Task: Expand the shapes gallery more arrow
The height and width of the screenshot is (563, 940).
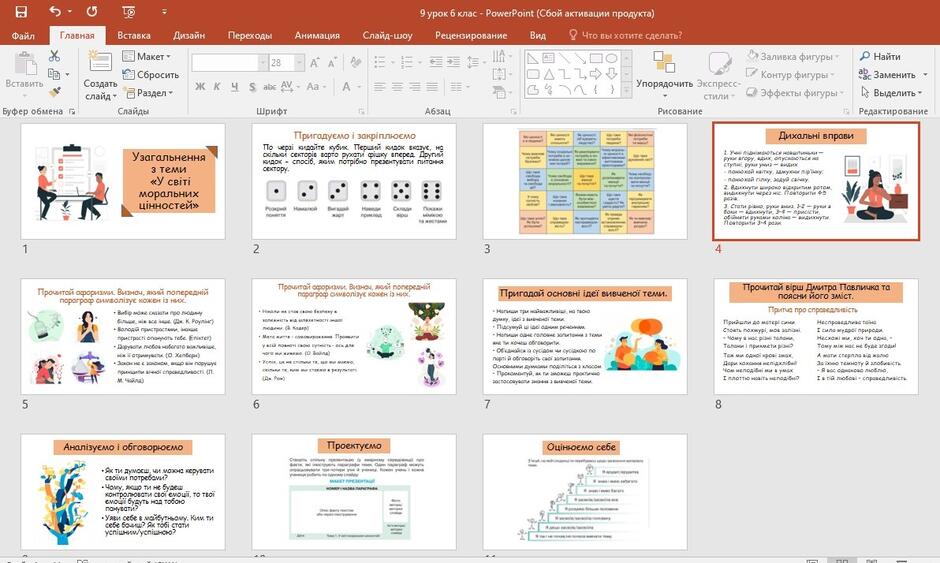Action: point(627,91)
